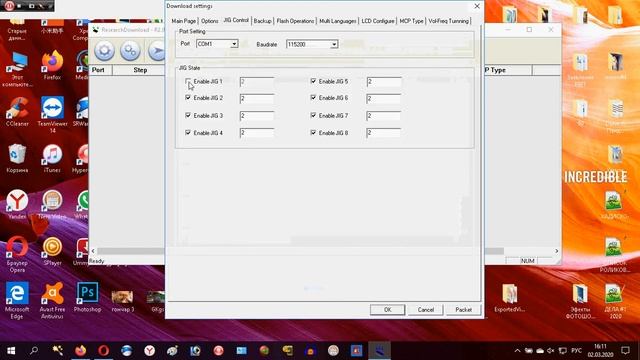
Task: Click the double-gear Settings icon in ResearchDownload
Action: [130, 51]
